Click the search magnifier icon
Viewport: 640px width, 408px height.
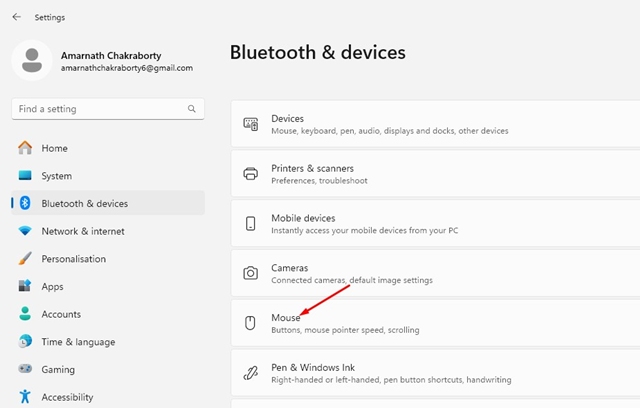point(192,109)
